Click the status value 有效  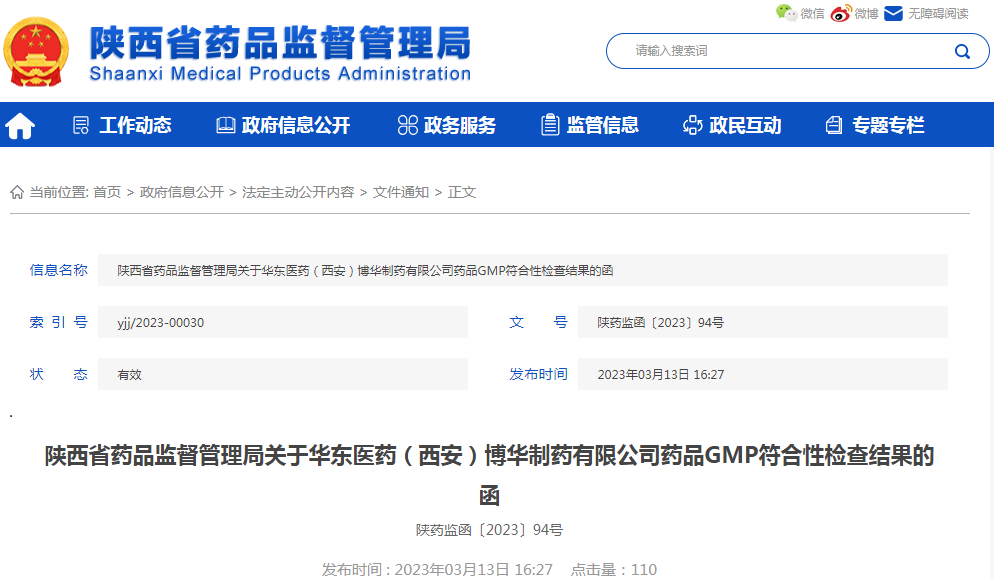tap(129, 375)
